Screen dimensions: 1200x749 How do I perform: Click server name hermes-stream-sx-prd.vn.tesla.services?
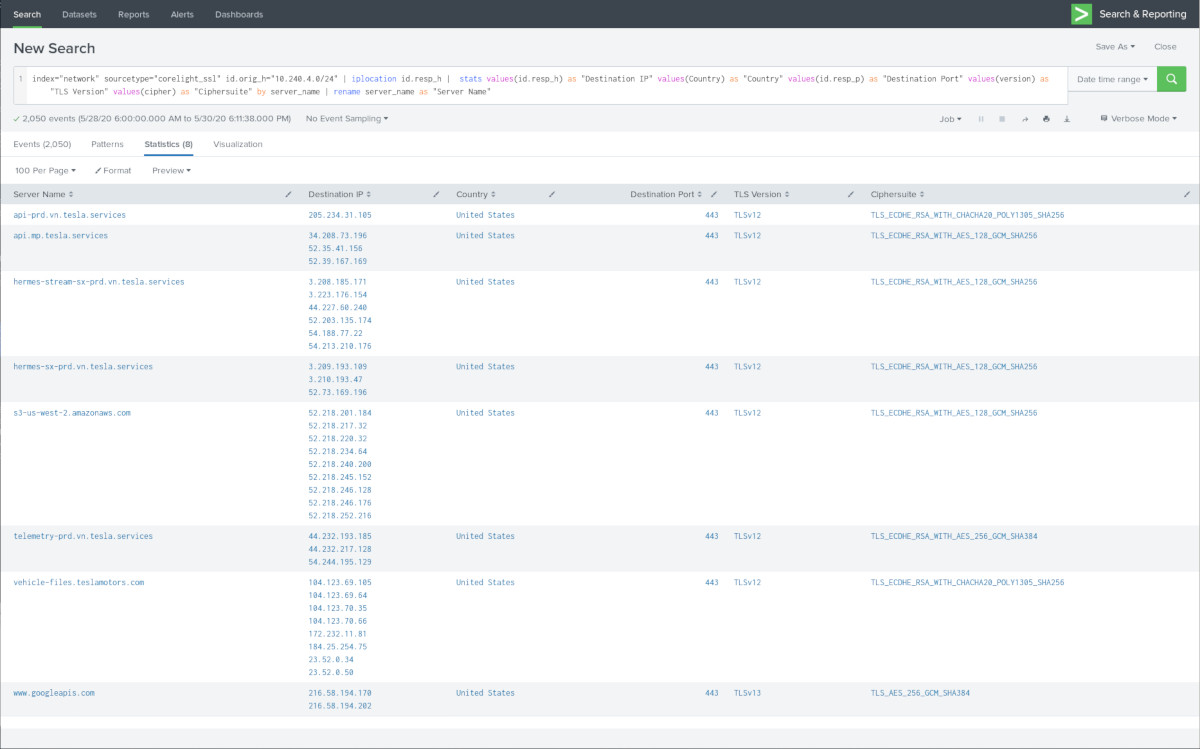coord(99,282)
